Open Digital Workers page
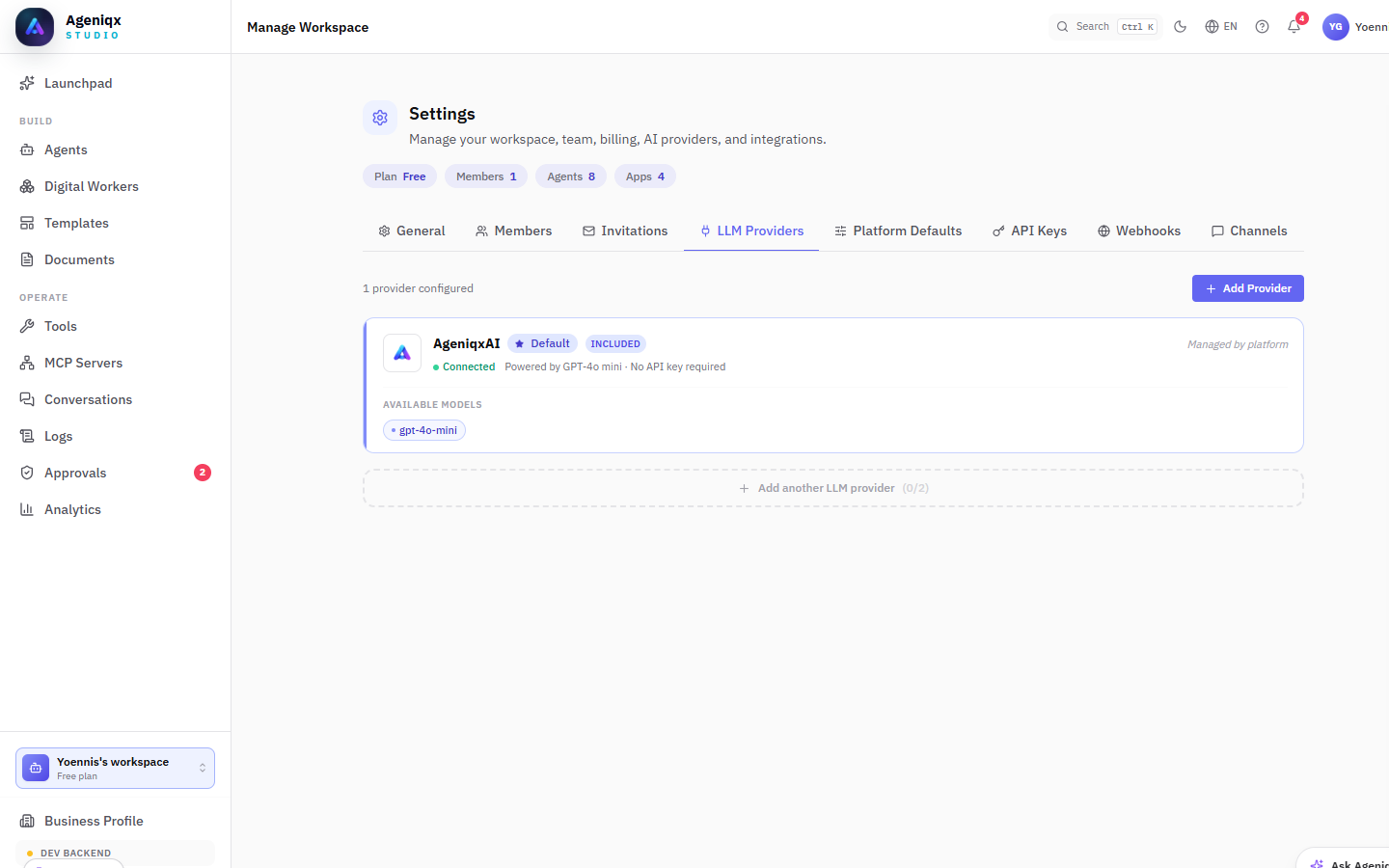1389x868 pixels. point(115,186)
